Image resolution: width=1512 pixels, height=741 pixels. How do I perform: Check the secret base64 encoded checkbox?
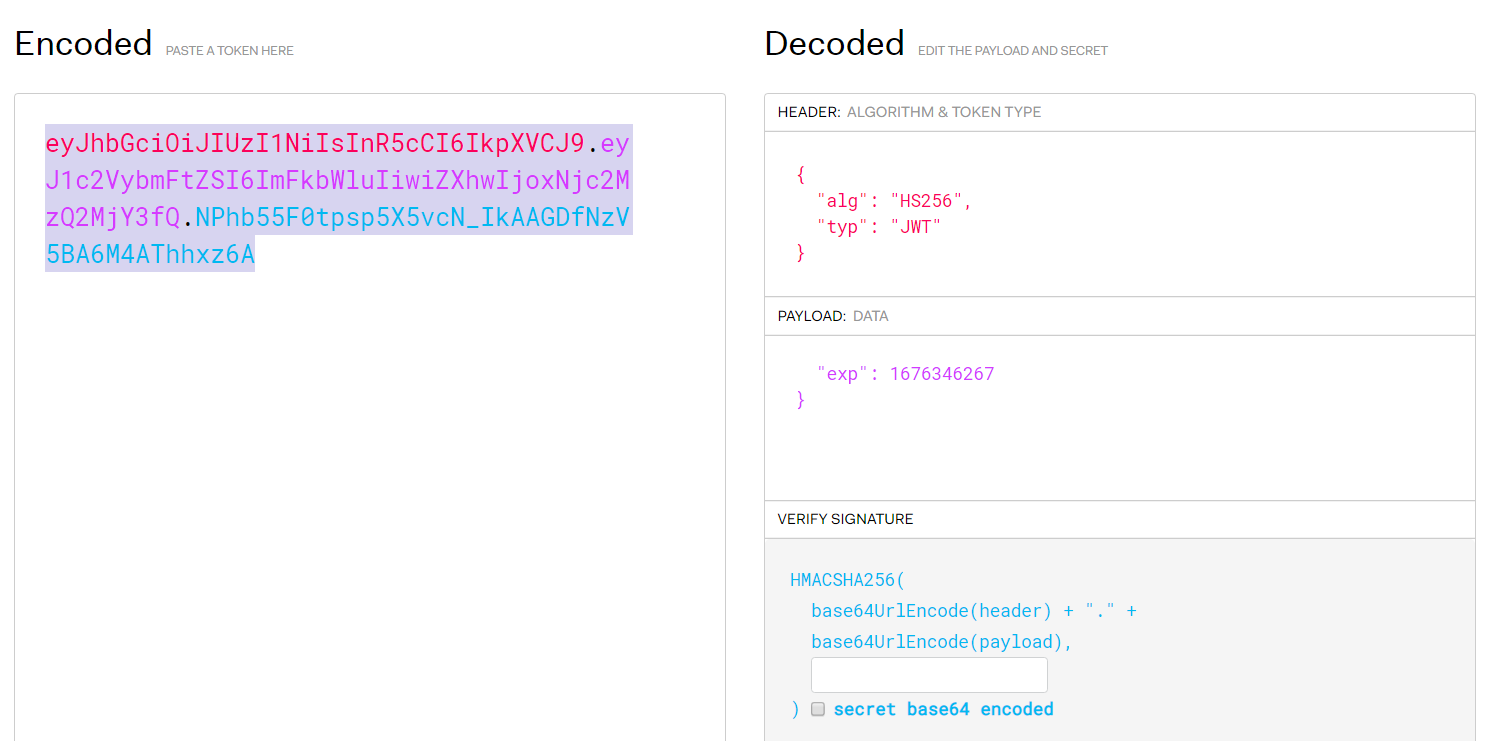pyautogui.click(x=818, y=709)
